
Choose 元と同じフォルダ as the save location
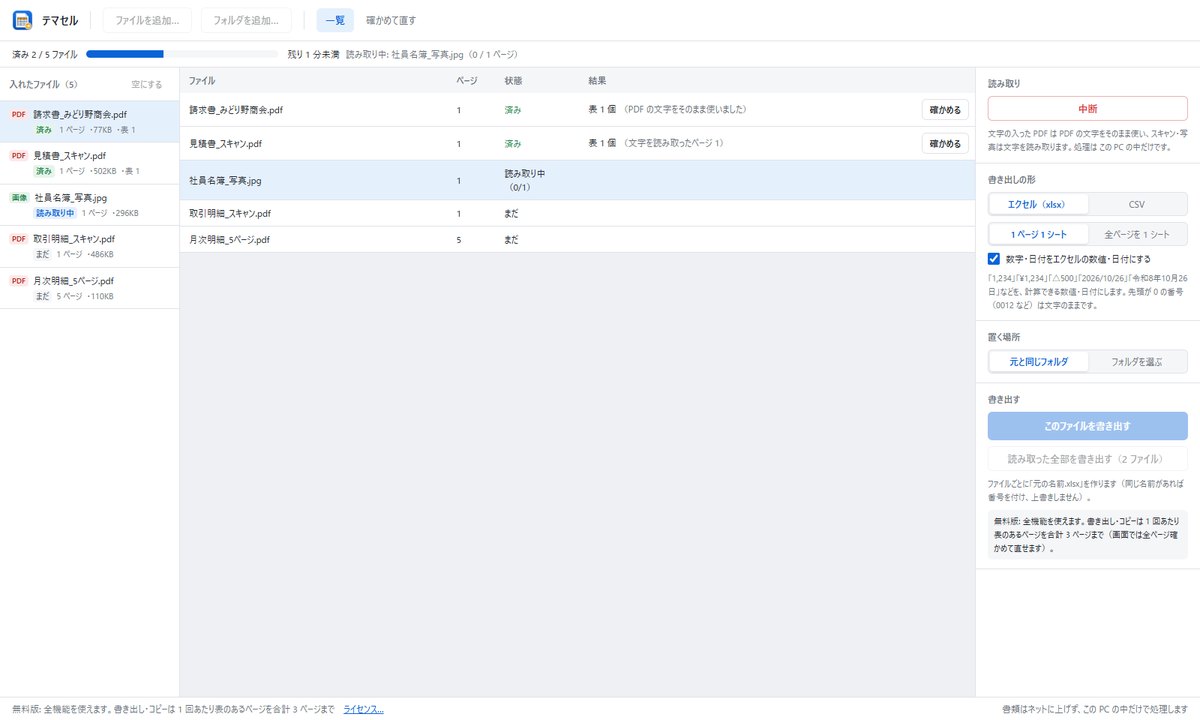click(1037, 362)
